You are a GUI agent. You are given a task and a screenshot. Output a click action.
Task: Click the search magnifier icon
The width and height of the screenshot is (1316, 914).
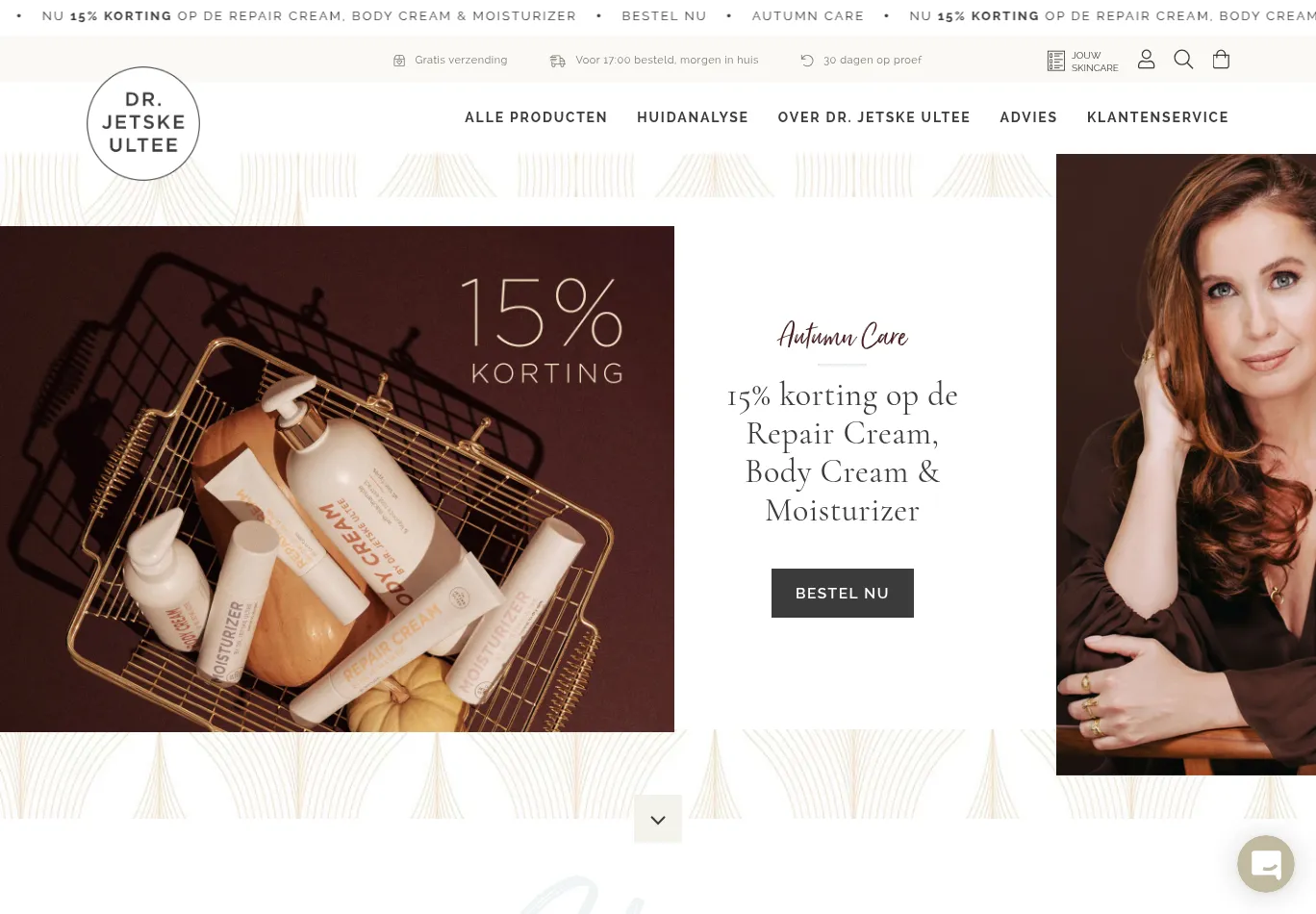click(x=1183, y=60)
